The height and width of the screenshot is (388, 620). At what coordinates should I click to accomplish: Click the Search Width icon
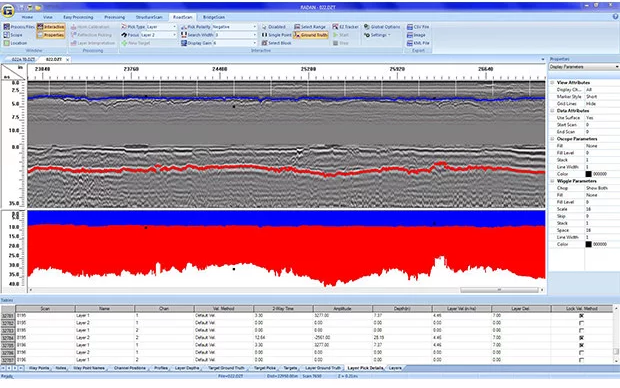(184, 35)
